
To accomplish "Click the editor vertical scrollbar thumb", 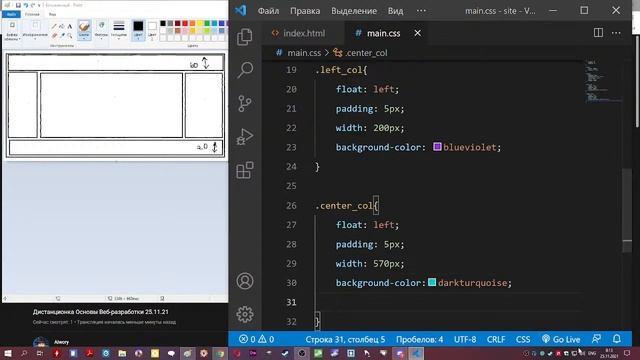I will pyautogui.click(x=627, y=210).
